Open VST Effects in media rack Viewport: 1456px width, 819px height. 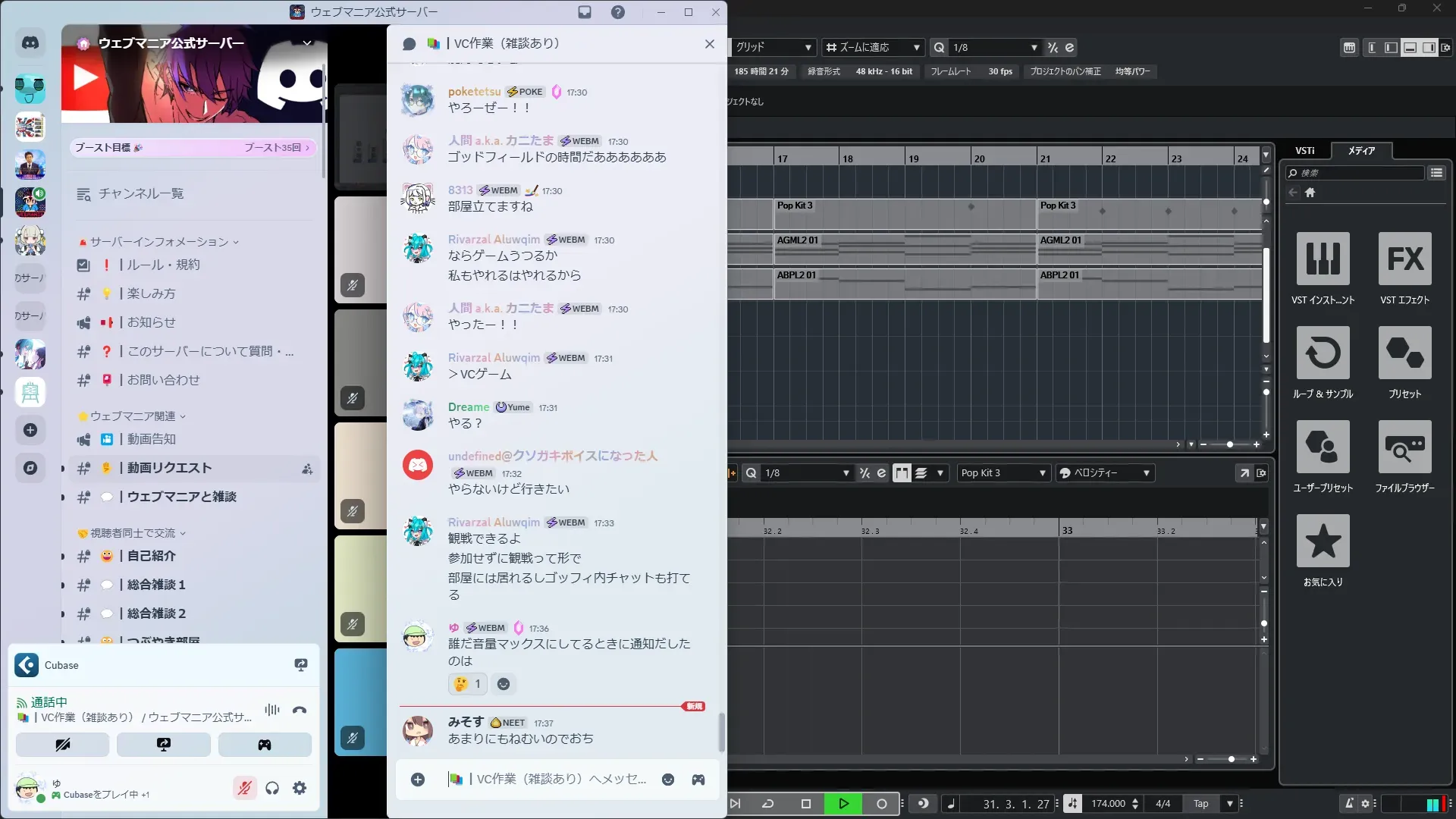coord(1404,259)
